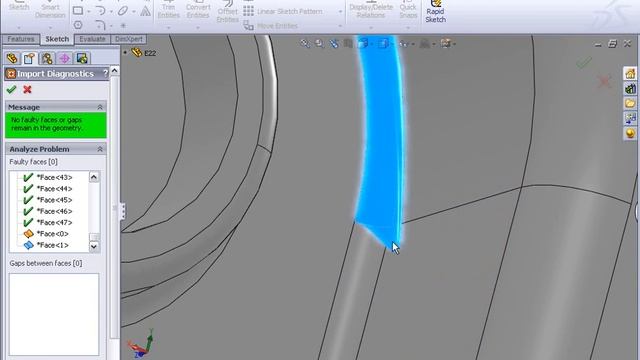Select the Arc sketch tool
This screenshot has height=360, width=640.
[x=100, y=11]
